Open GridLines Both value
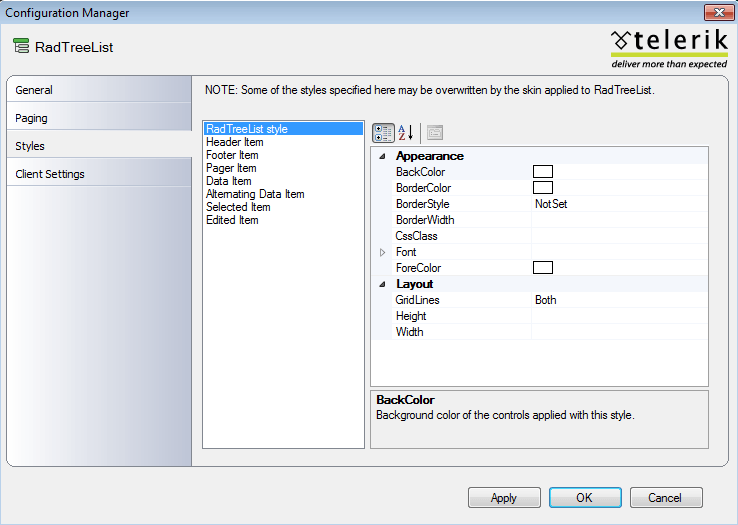The height and width of the screenshot is (525, 738). (x=619, y=300)
